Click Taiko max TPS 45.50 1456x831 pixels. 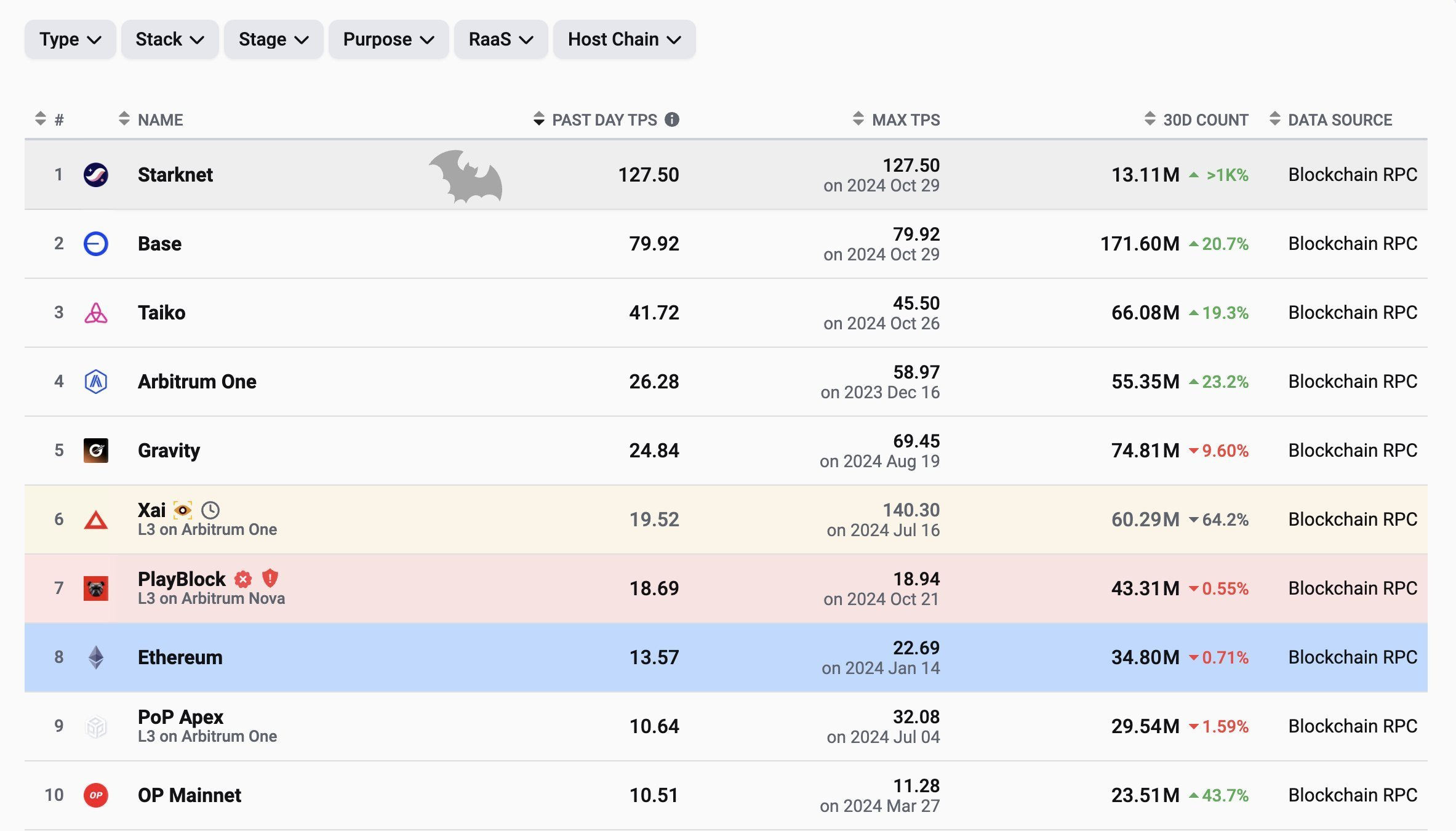click(x=916, y=303)
